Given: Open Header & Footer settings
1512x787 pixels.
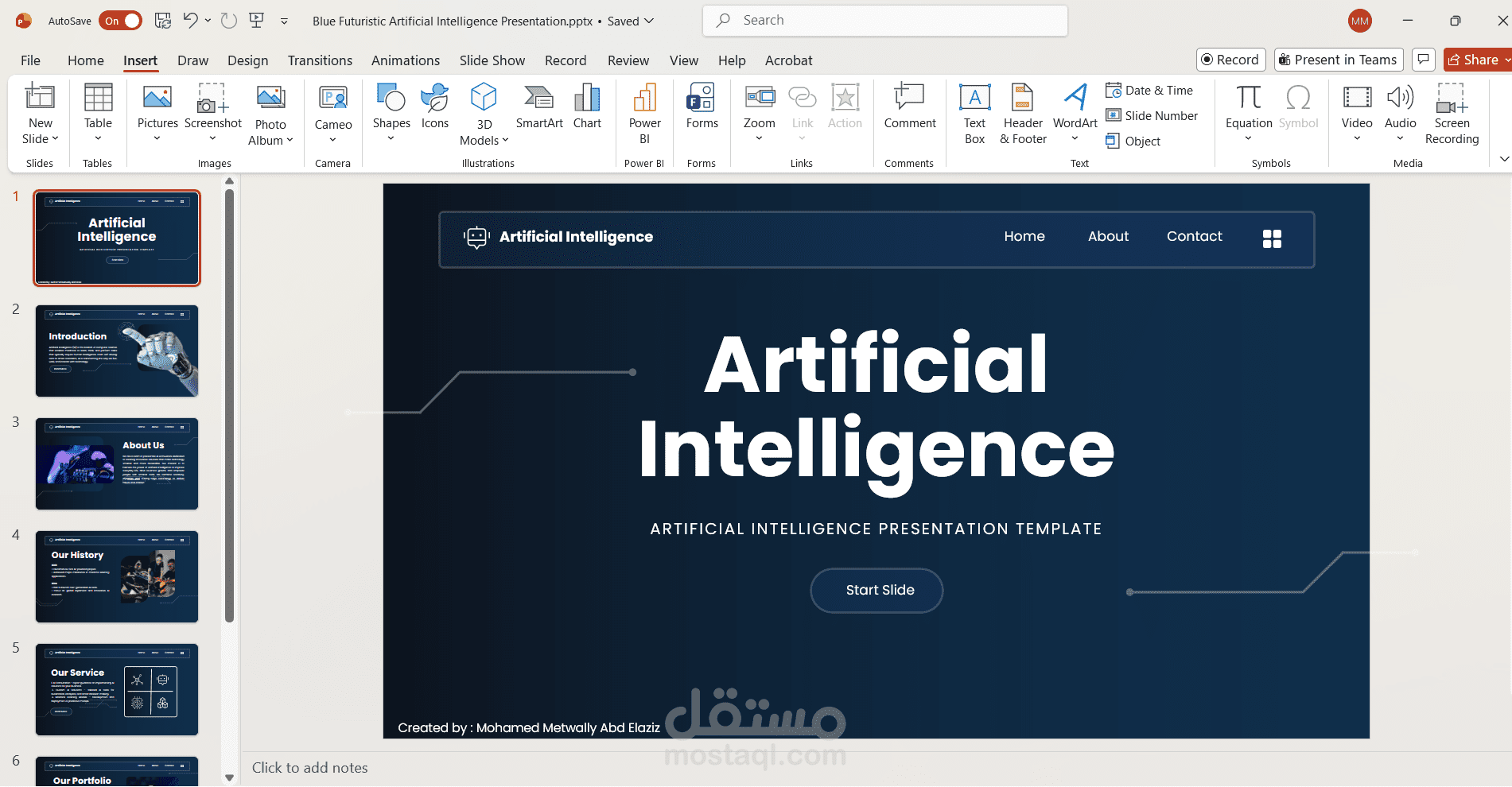Looking at the screenshot, I should click(1023, 114).
